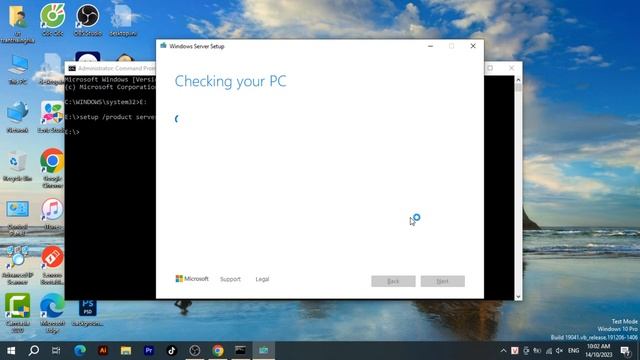Launch Adobe Premiere Pro from the taskbar
The image size is (640, 360).
point(149,351)
